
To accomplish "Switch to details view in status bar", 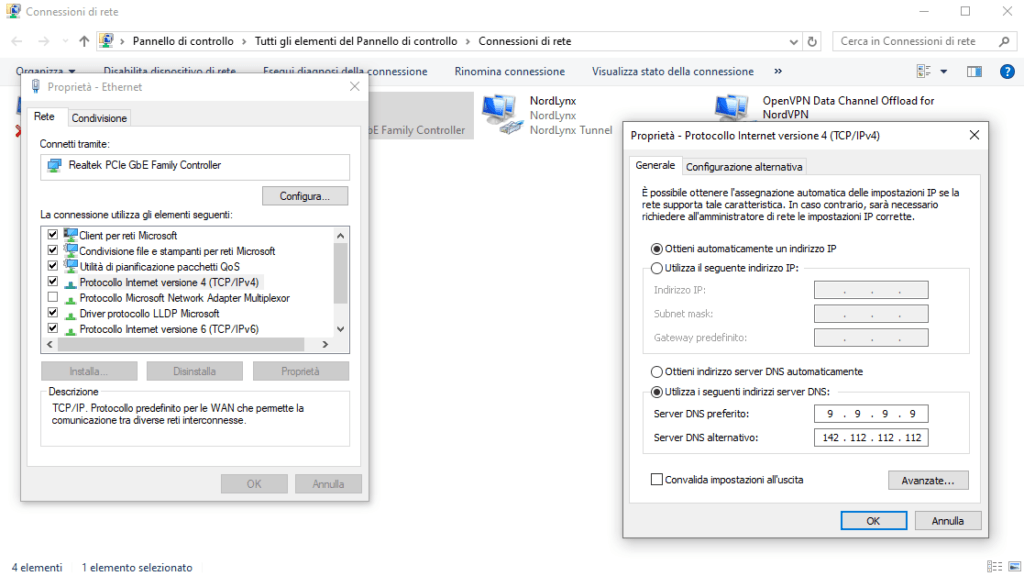I will 994,567.
